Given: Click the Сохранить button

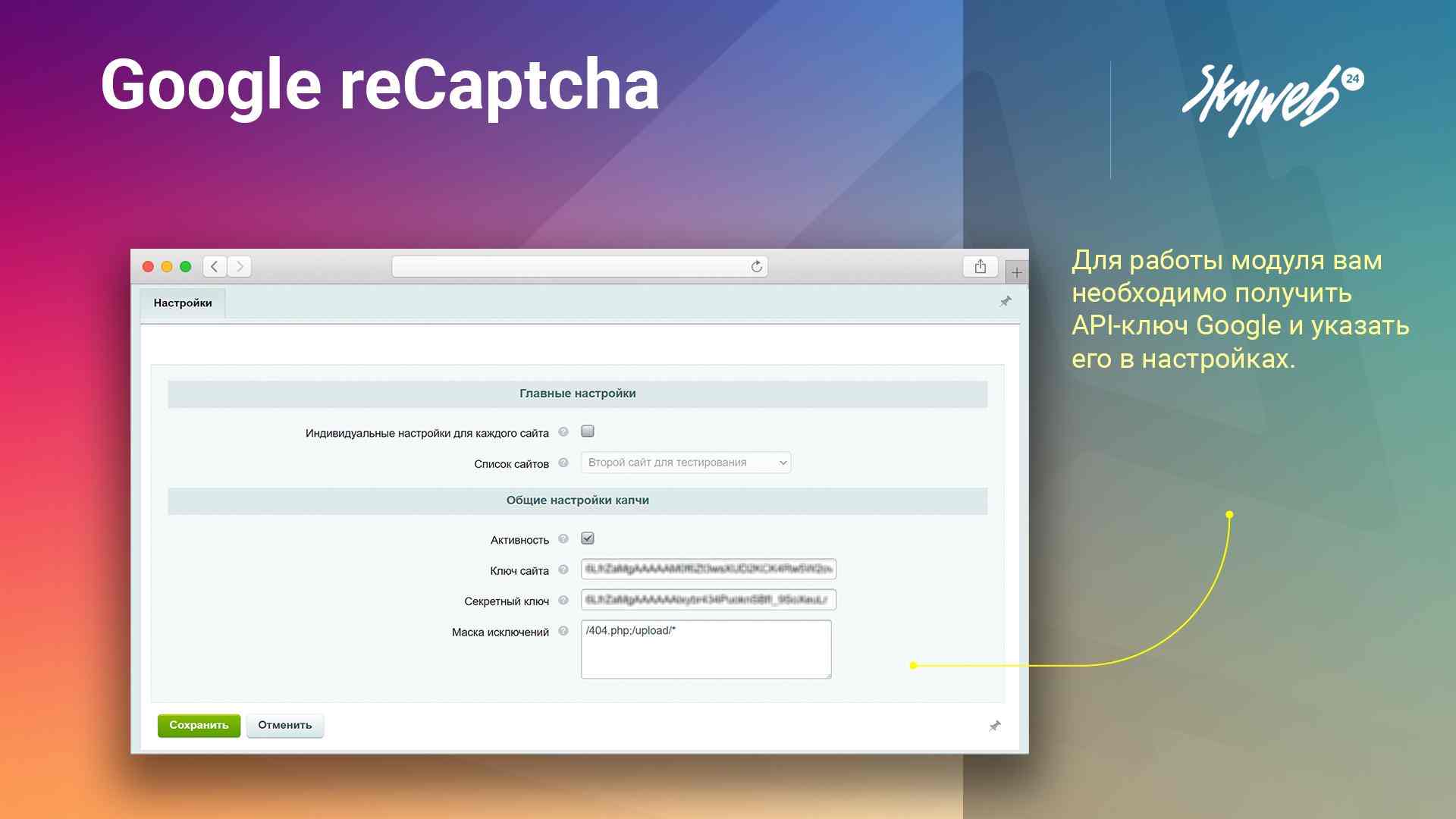Looking at the screenshot, I should 198,724.
